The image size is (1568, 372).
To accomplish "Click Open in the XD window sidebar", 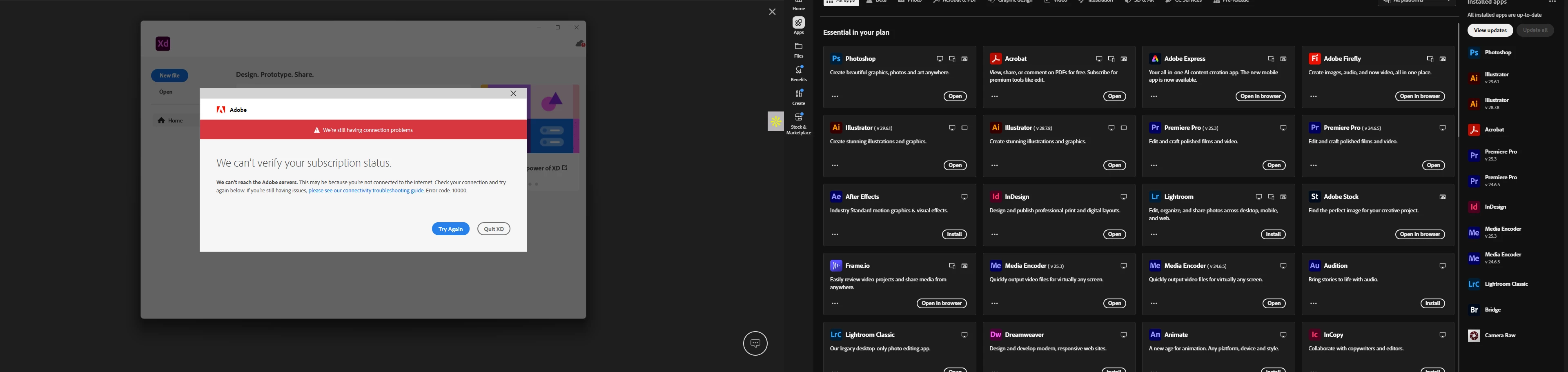I will coord(166,93).
